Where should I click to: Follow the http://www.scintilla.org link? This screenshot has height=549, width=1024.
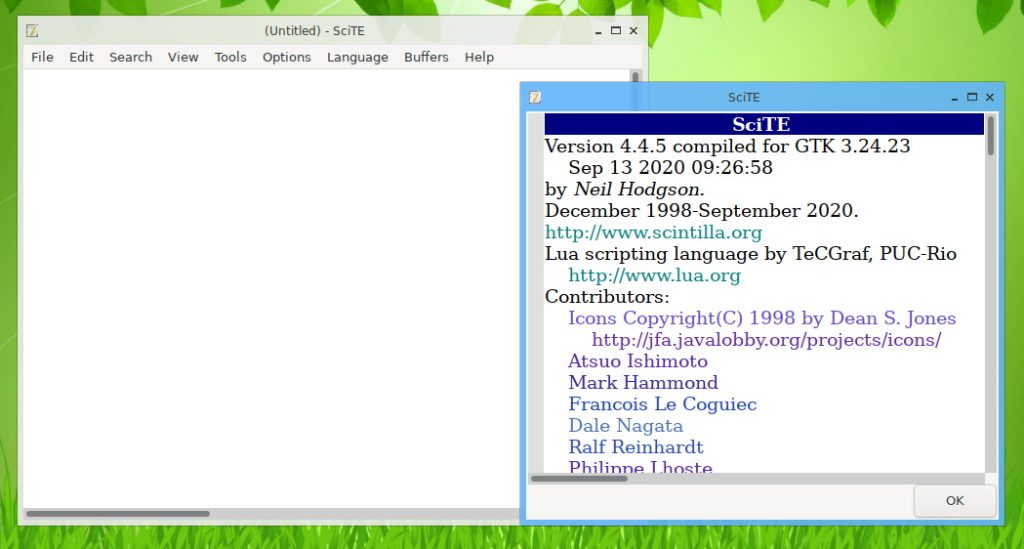653,233
